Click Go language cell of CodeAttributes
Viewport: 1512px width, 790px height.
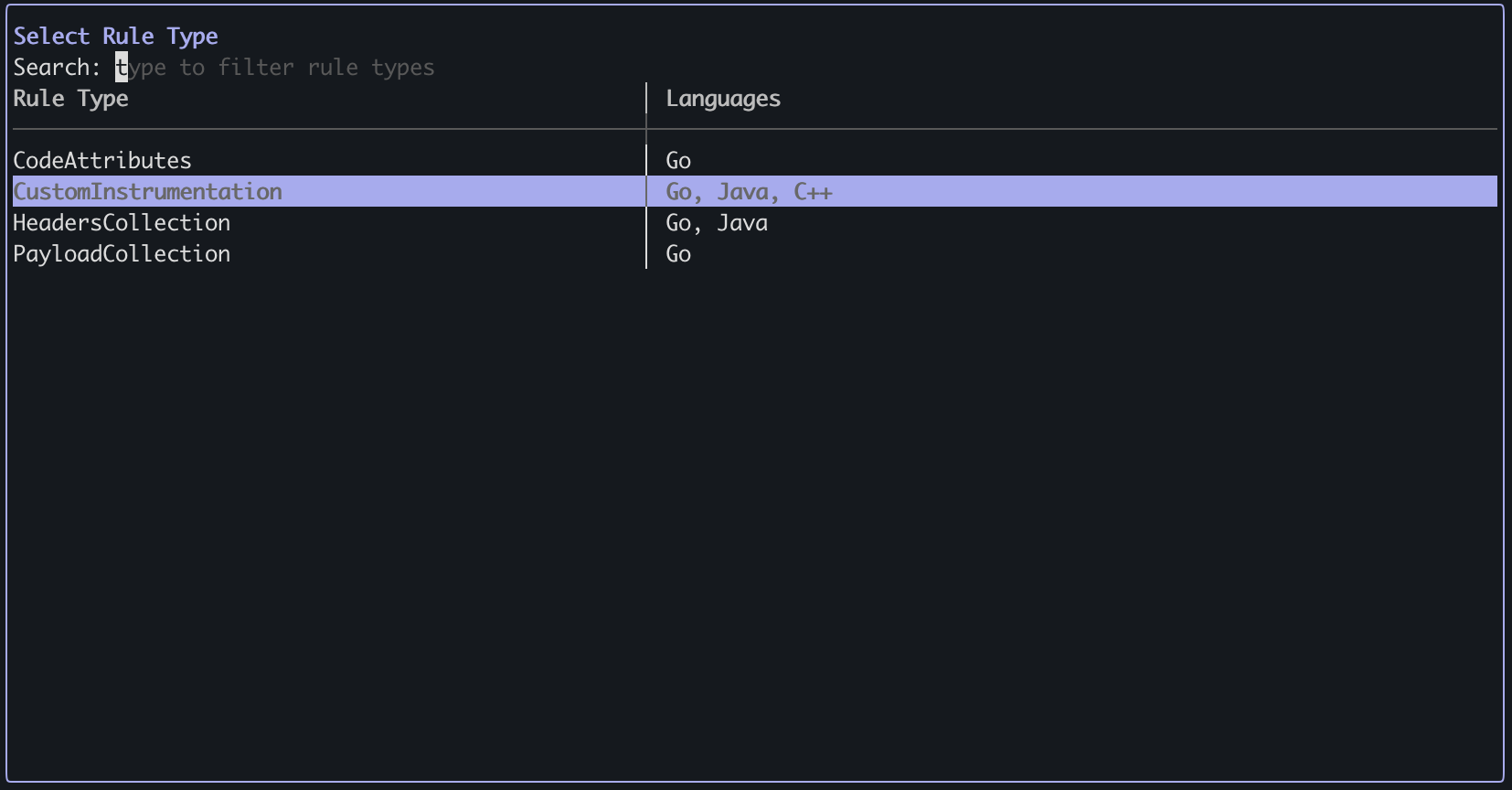(x=678, y=161)
